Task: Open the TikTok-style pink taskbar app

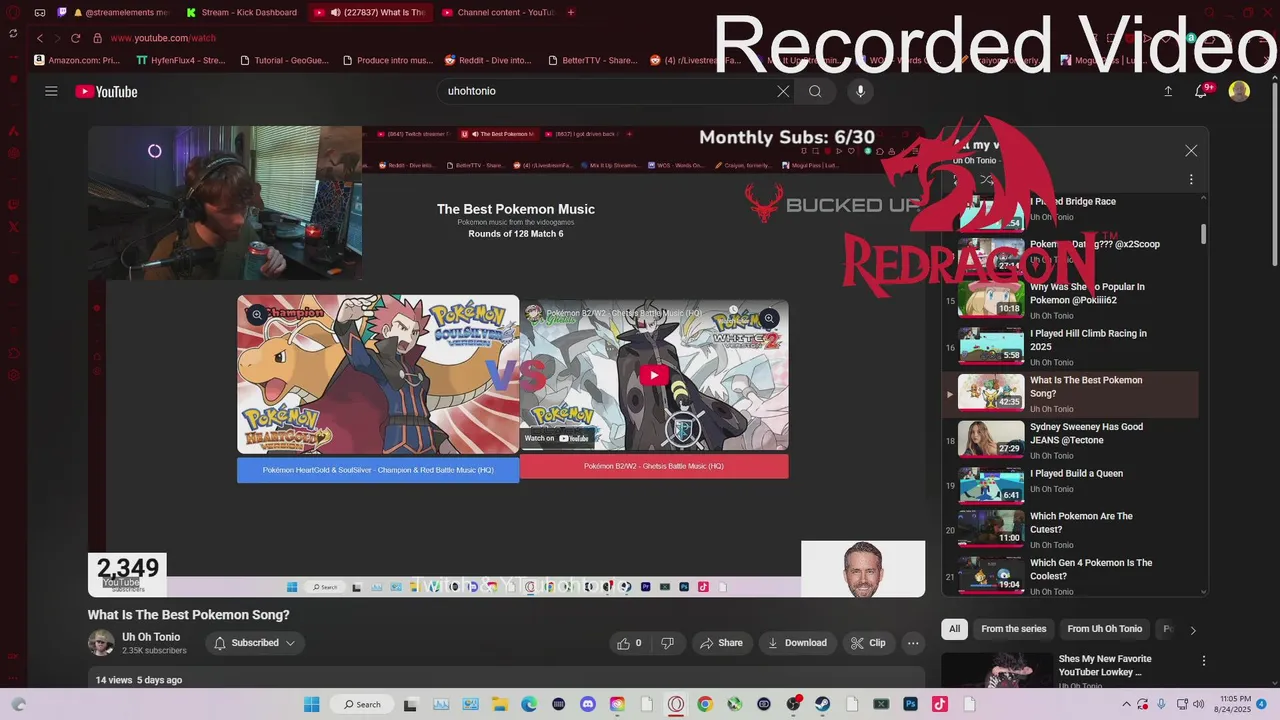Action: [939, 704]
